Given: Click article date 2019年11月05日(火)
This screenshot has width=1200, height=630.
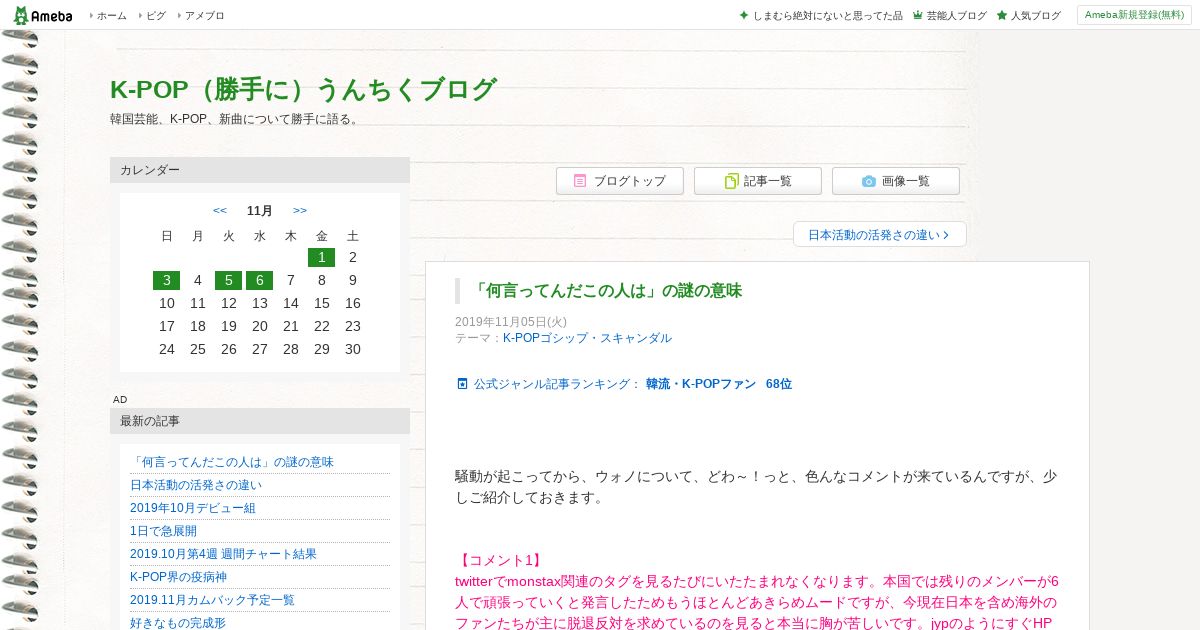Looking at the screenshot, I should point(511,322).
